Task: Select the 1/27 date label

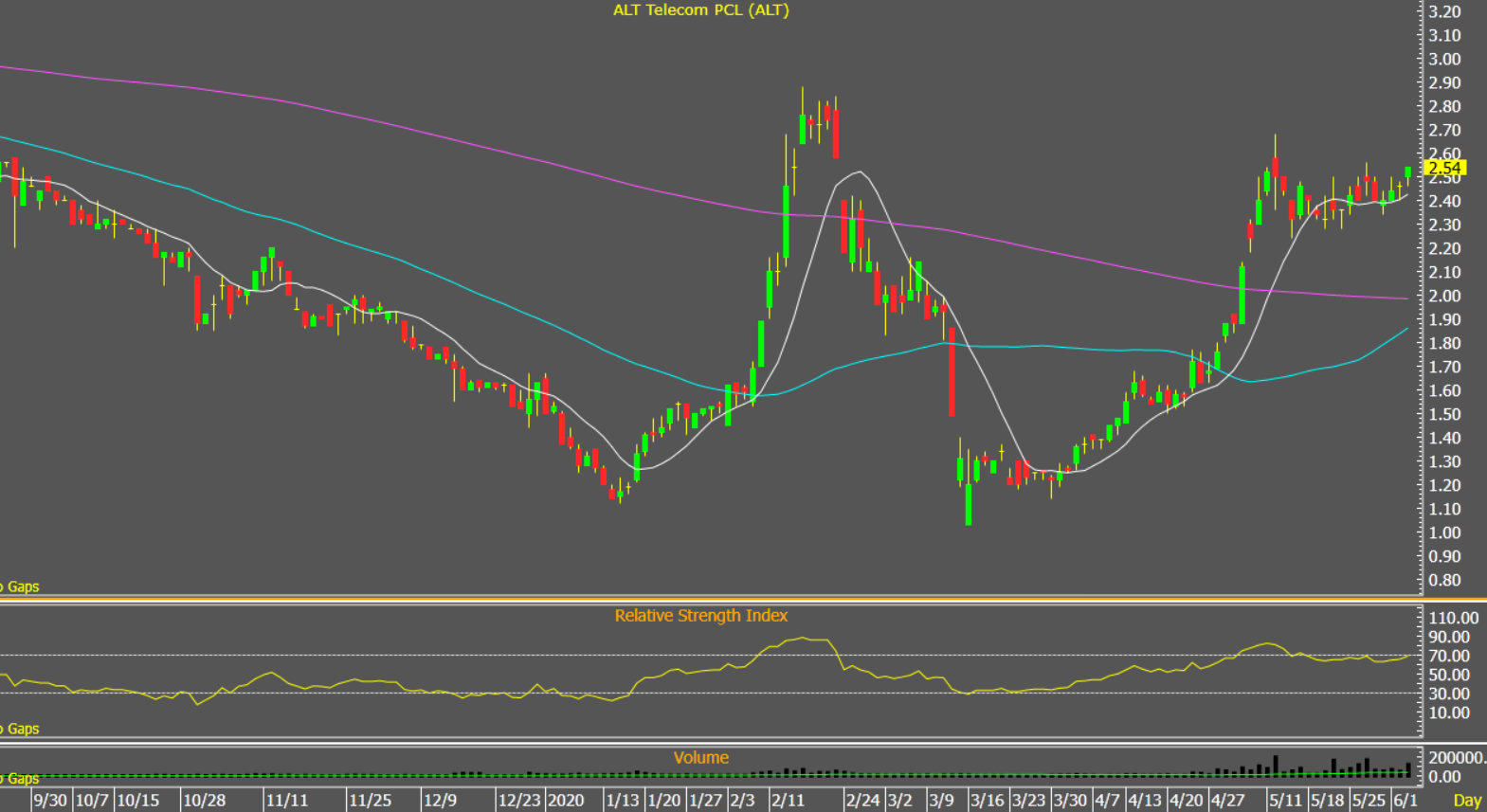Action: coord(706,801)
